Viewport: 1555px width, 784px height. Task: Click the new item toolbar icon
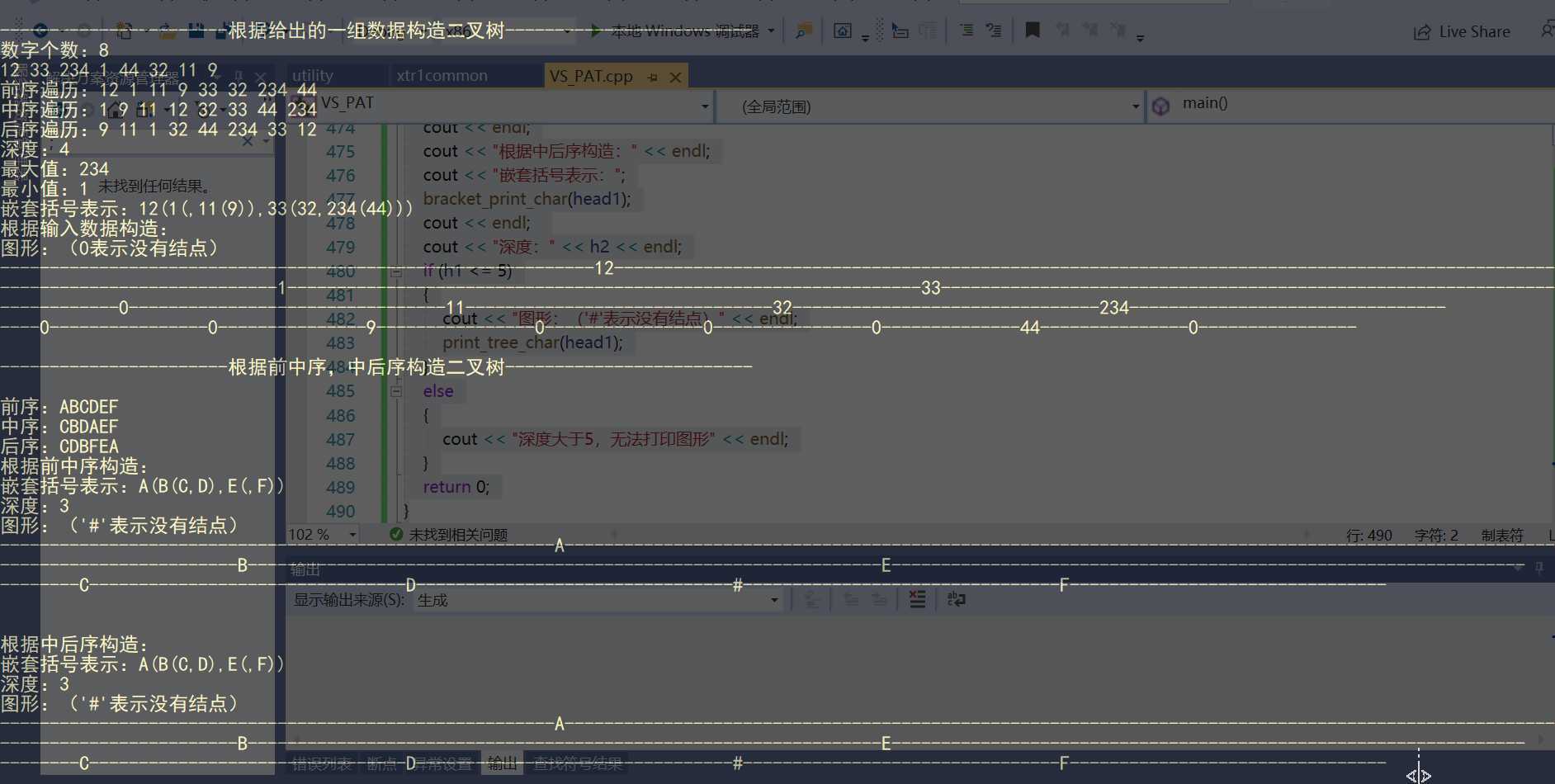tap(124, 31)
